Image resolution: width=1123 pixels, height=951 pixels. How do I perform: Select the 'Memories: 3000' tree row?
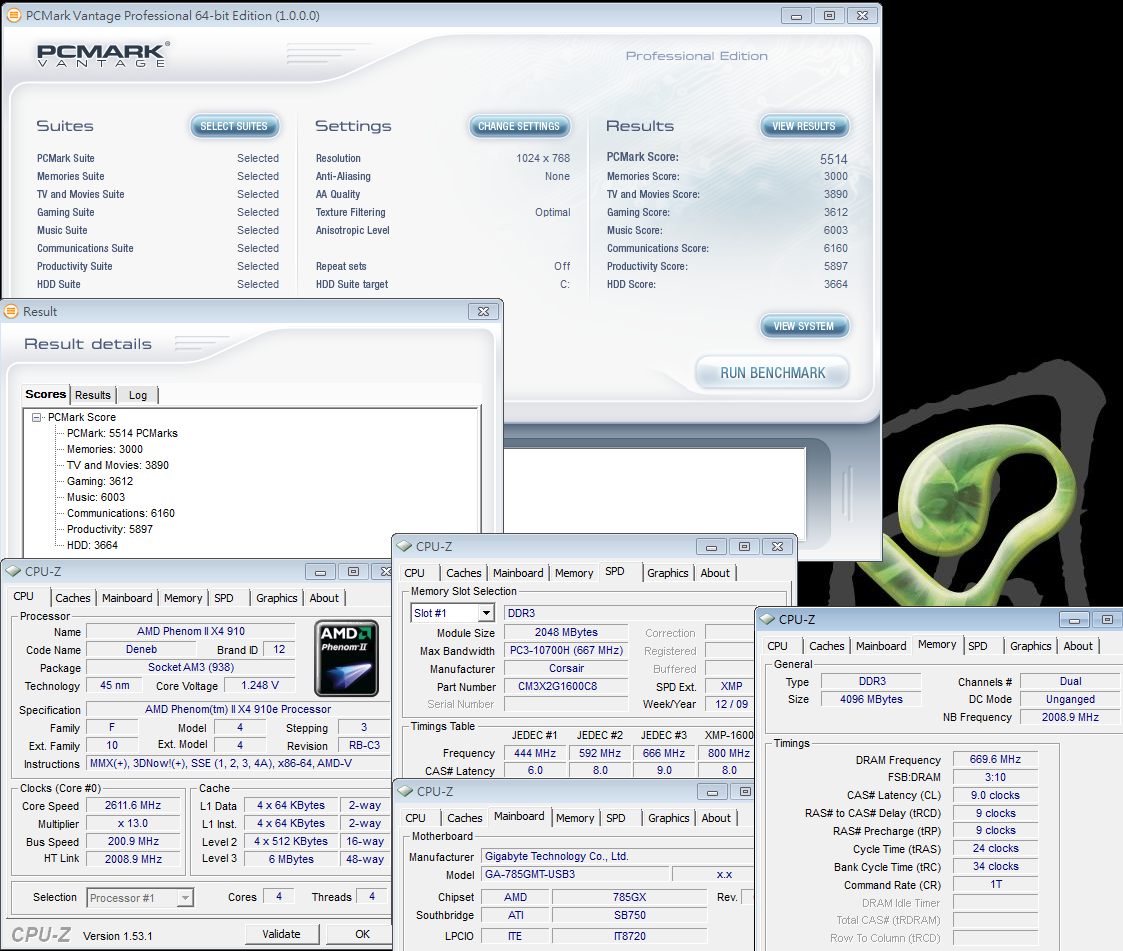point(105,449)
